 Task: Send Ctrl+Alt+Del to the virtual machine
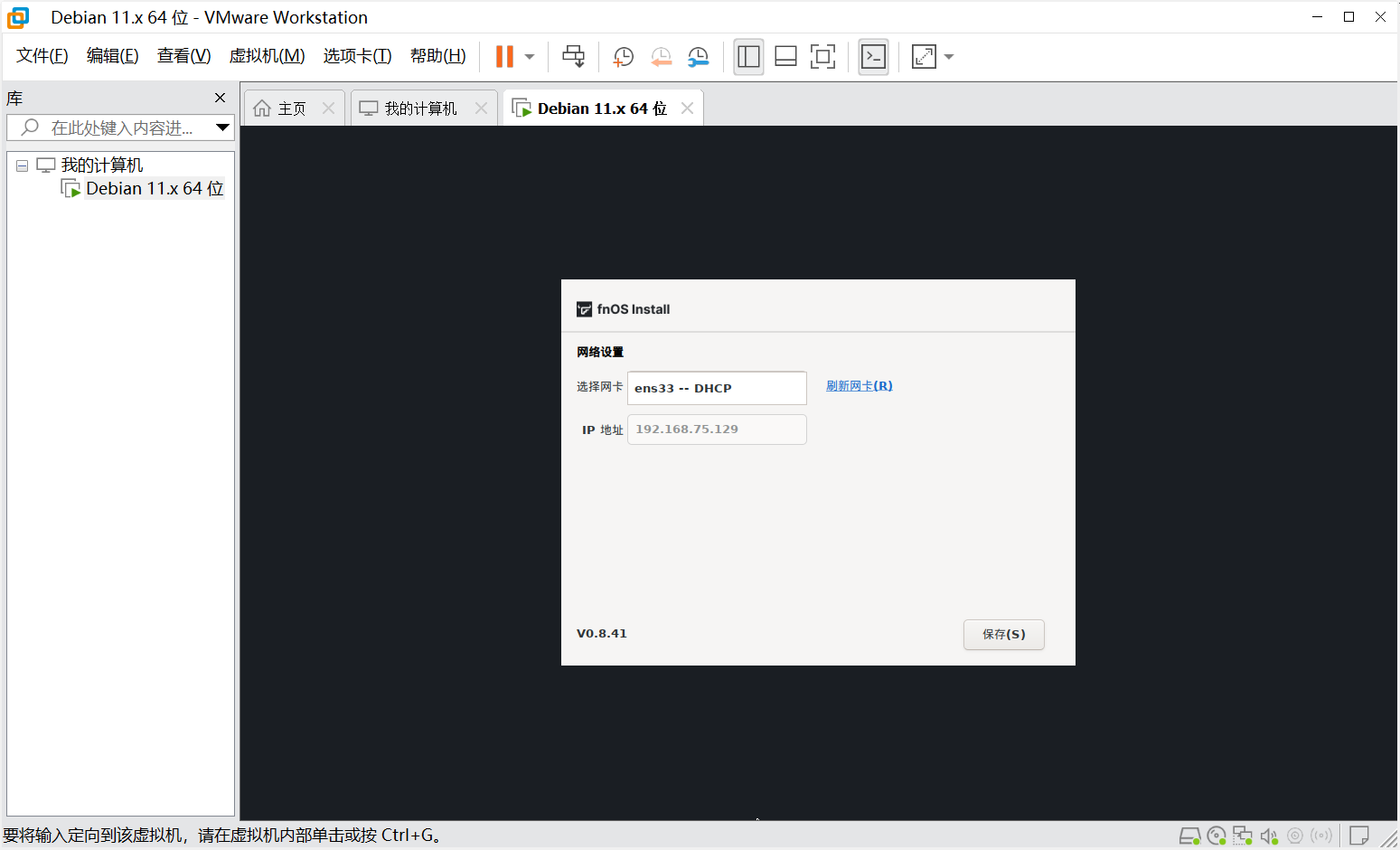click(573, 56)
